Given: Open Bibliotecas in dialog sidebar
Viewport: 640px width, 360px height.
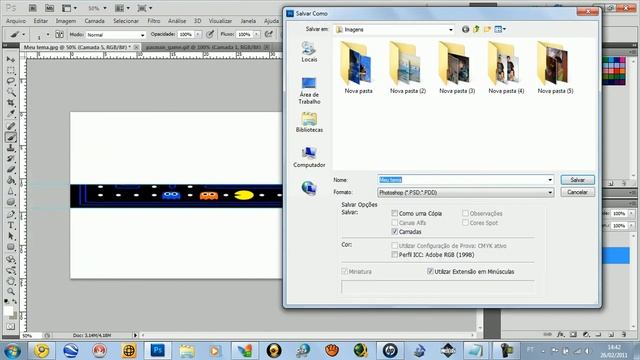Looking at the screenshot, I should 309,122.
